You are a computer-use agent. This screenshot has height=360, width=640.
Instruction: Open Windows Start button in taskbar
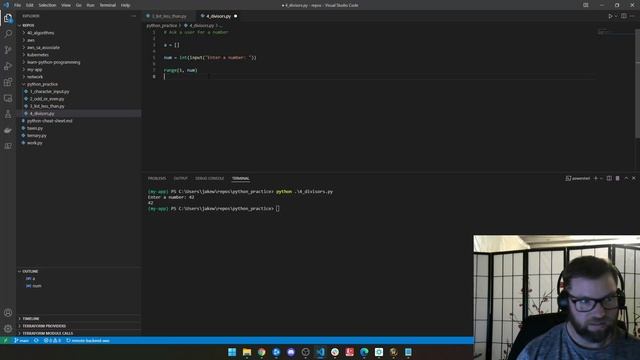[232, 352]
